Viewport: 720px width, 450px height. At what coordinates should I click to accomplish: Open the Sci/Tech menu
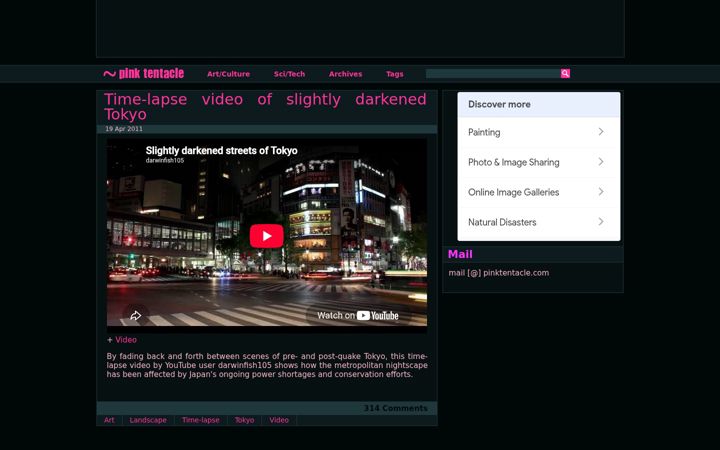pyautogui.click(x=289, y=74)
